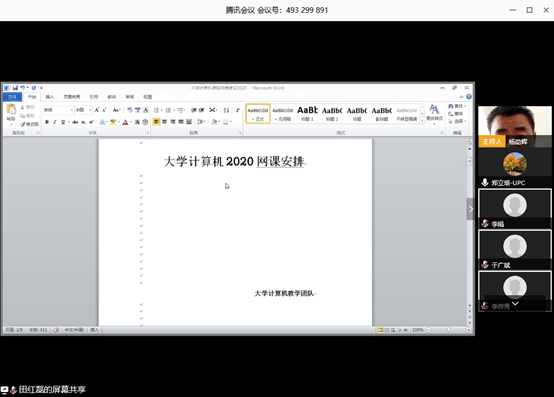The image size is (554, 397).
Task: Click the Paste clipboard icon in the ribbon
Action: click(11, 109)
